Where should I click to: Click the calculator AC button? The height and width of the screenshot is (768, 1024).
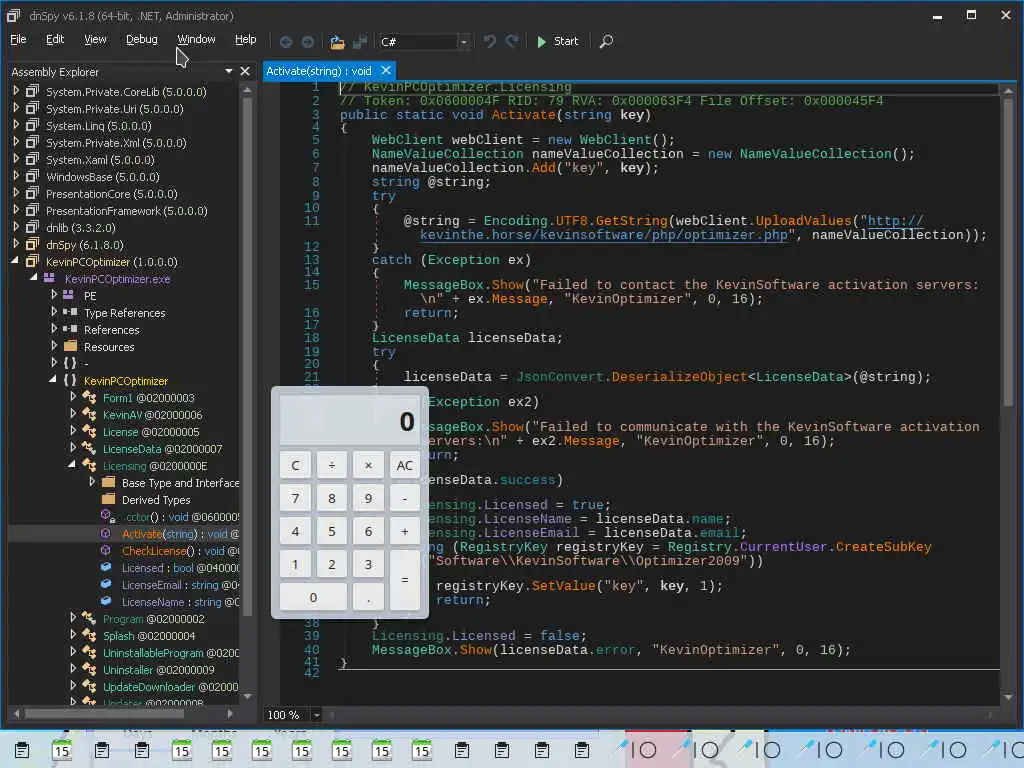click(x=404, y=465)
